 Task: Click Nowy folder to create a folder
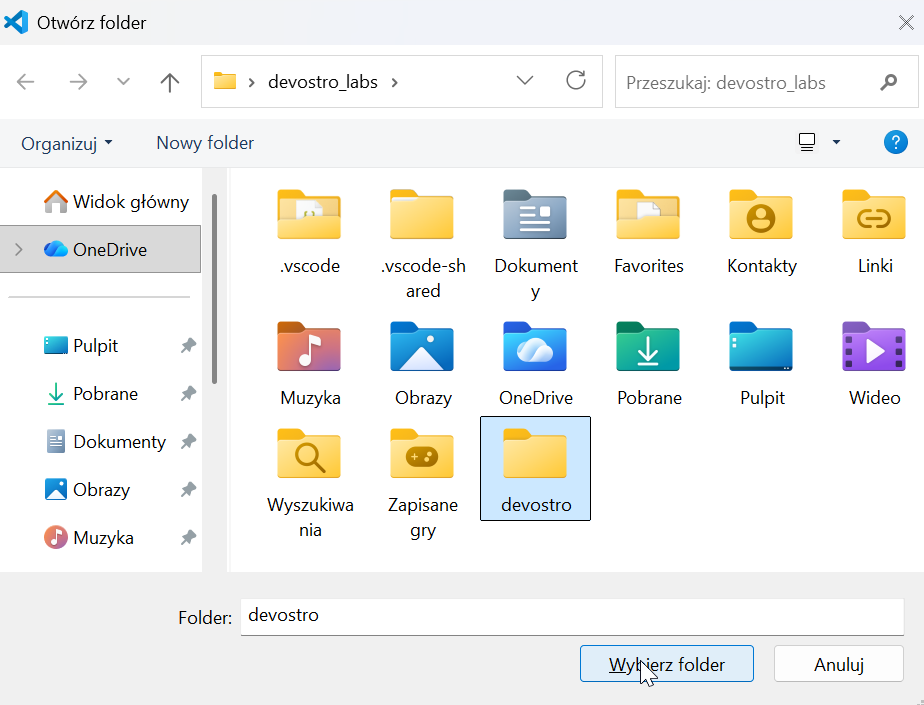(x=205, y=143)
